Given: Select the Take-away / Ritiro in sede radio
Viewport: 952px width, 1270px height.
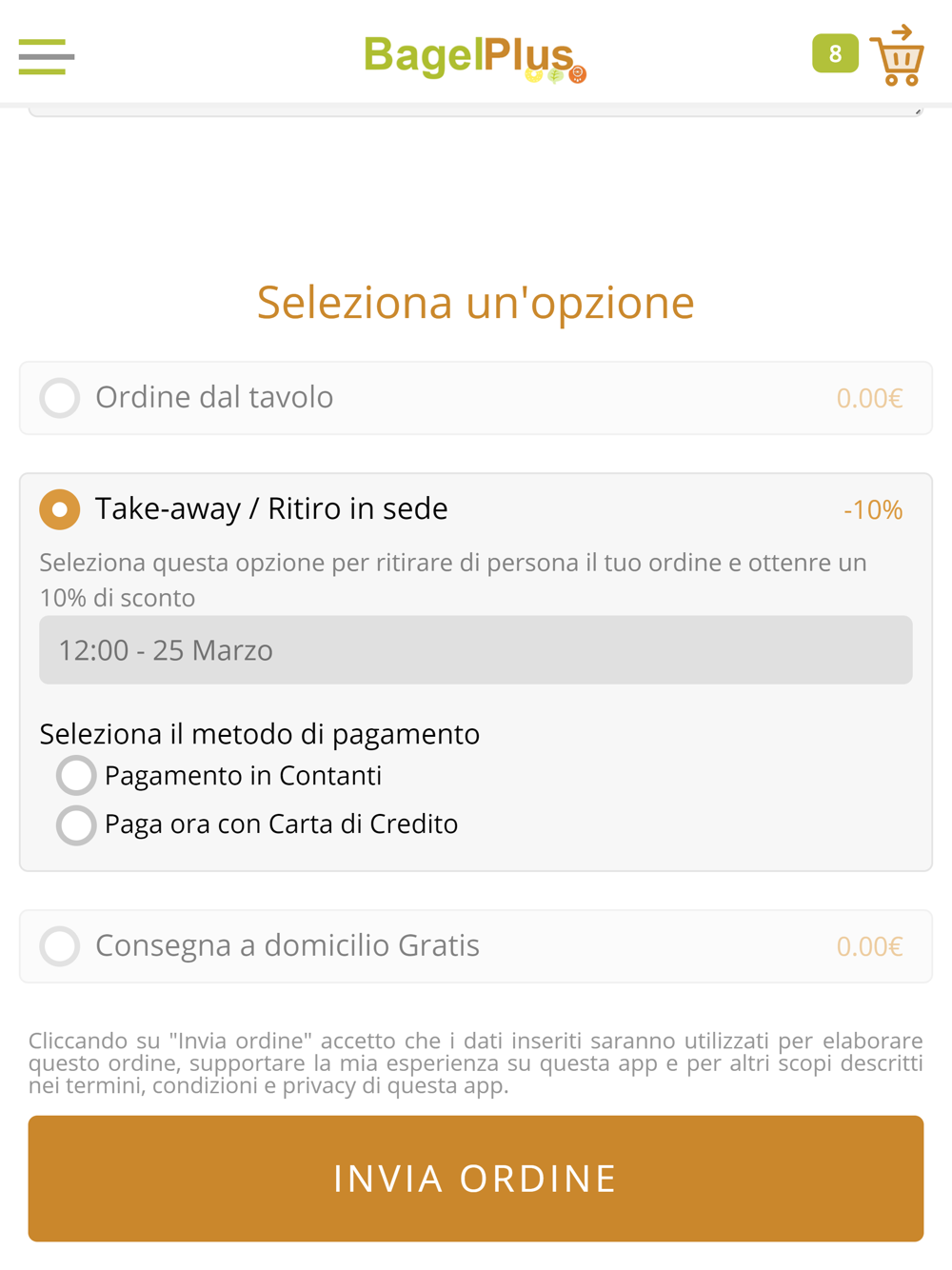Looking at the screenshot, I should (60, 509).
